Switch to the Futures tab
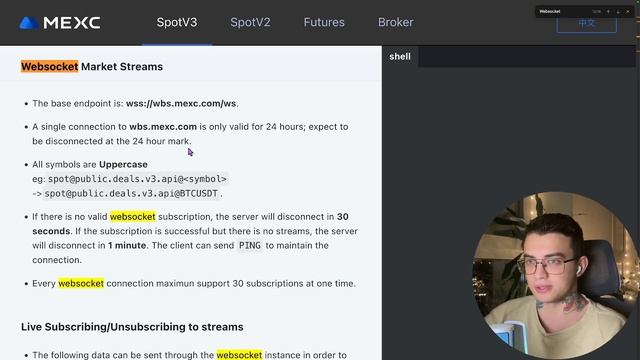 click(324, 22)
